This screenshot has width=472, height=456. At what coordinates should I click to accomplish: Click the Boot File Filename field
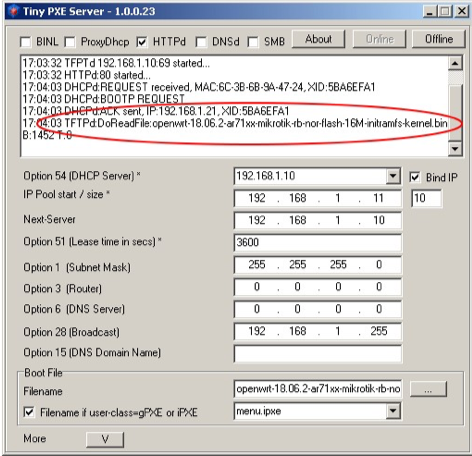318,389
